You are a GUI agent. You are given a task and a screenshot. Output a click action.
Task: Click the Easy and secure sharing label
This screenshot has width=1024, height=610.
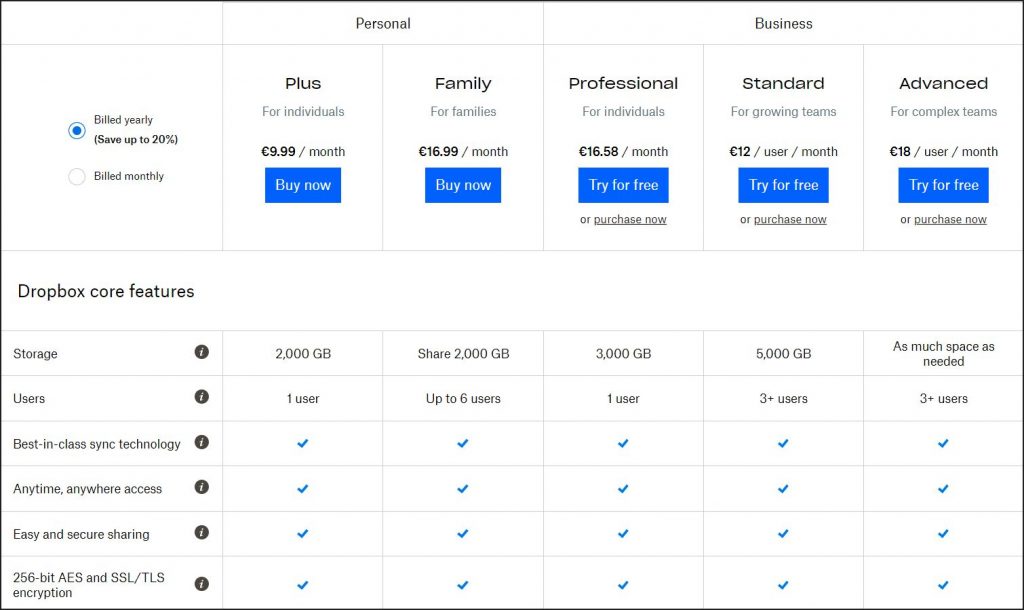coord(81,534)
